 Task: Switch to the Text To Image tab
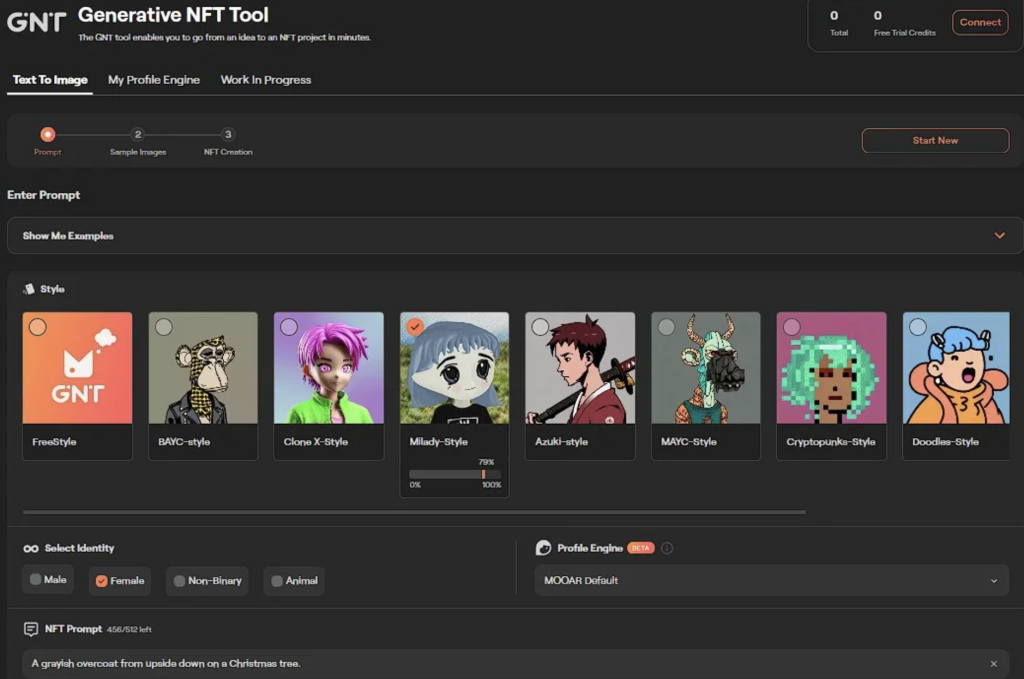point(50,80)
